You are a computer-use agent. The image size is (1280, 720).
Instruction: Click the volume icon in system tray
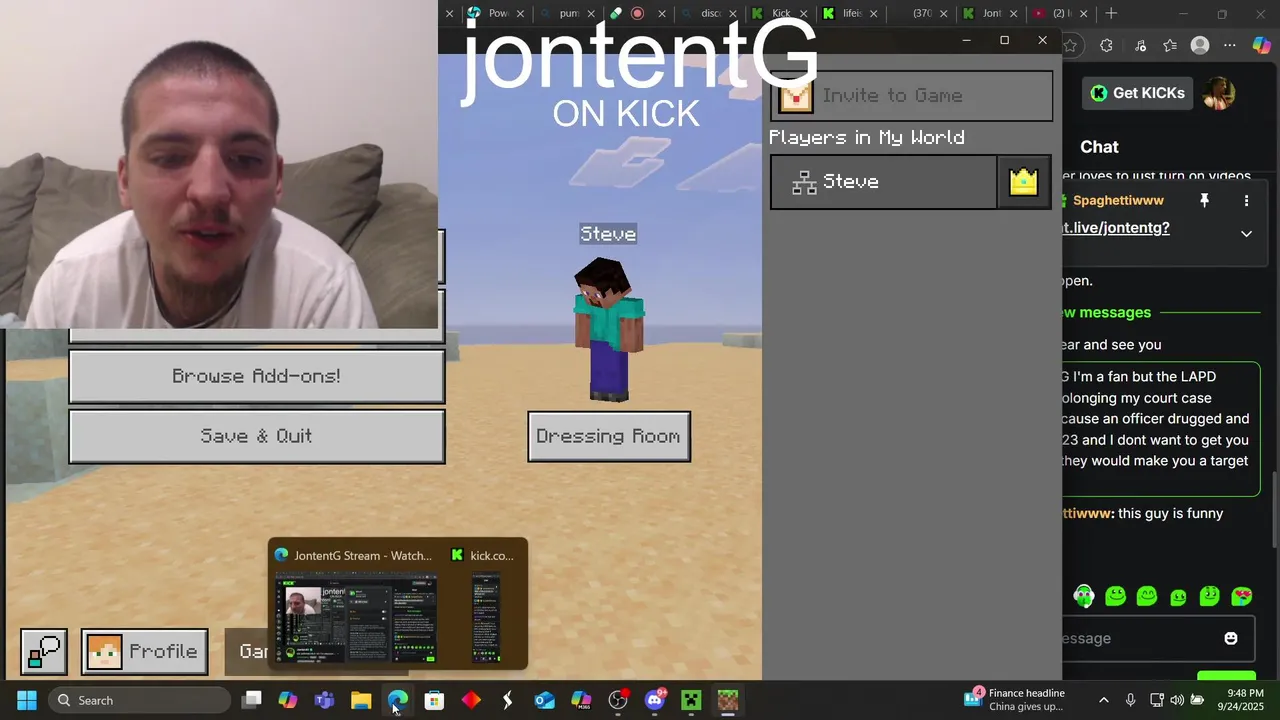tap(1177, 700)
